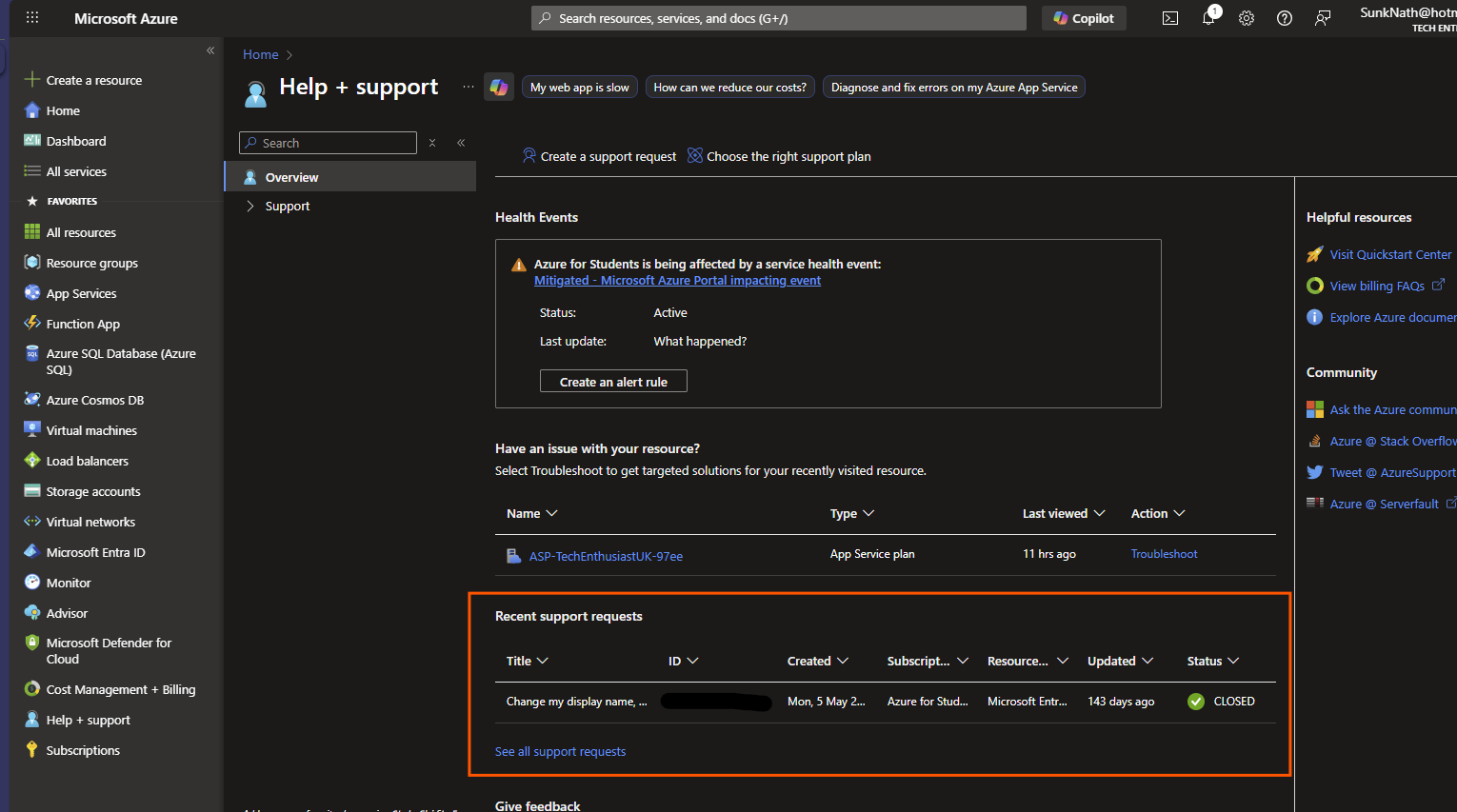Select Create a resource in sidebar
The height and width of the screenshot is (812, 1457).
(94, 80)
